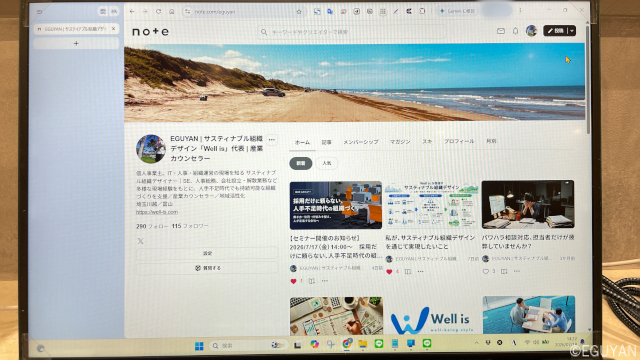
Task: Open the 月別 tab
Action: 491,141
